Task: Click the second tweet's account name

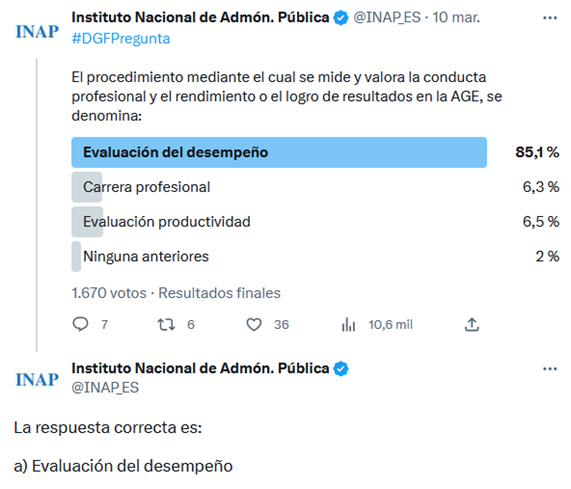Action: click(x=200, y=368)
